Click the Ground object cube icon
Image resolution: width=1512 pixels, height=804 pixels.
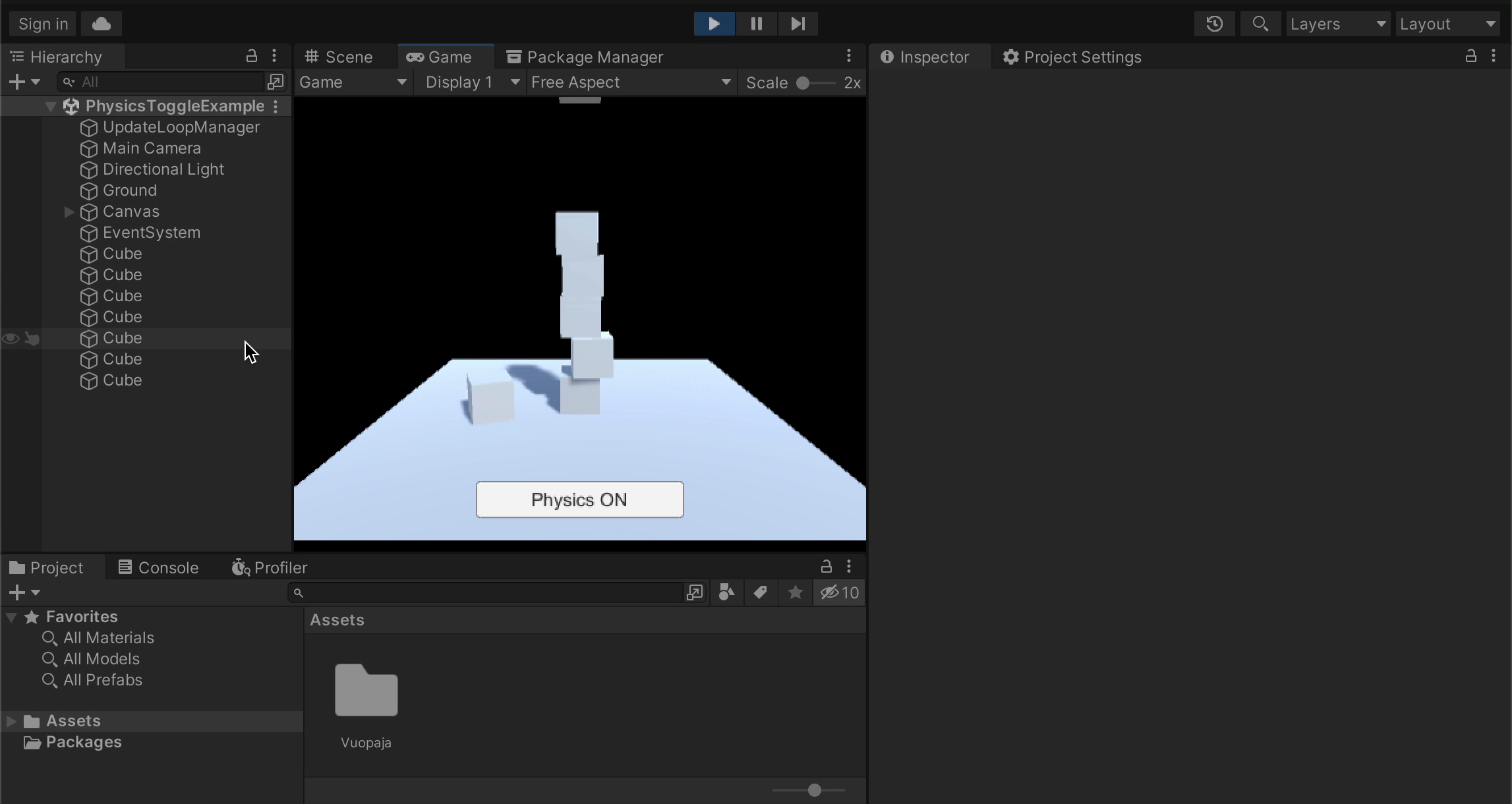89,191
